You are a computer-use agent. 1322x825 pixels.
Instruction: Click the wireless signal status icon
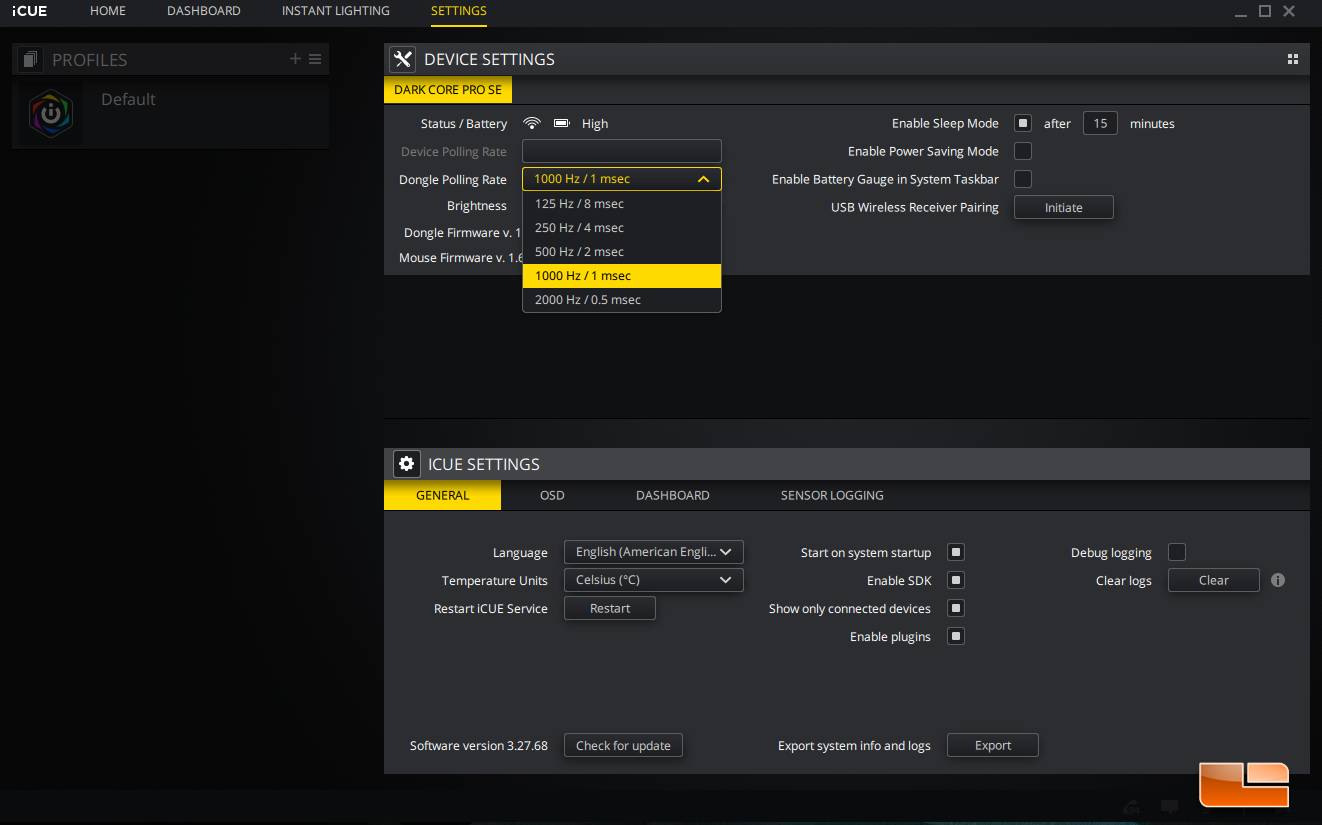point(532,123)
